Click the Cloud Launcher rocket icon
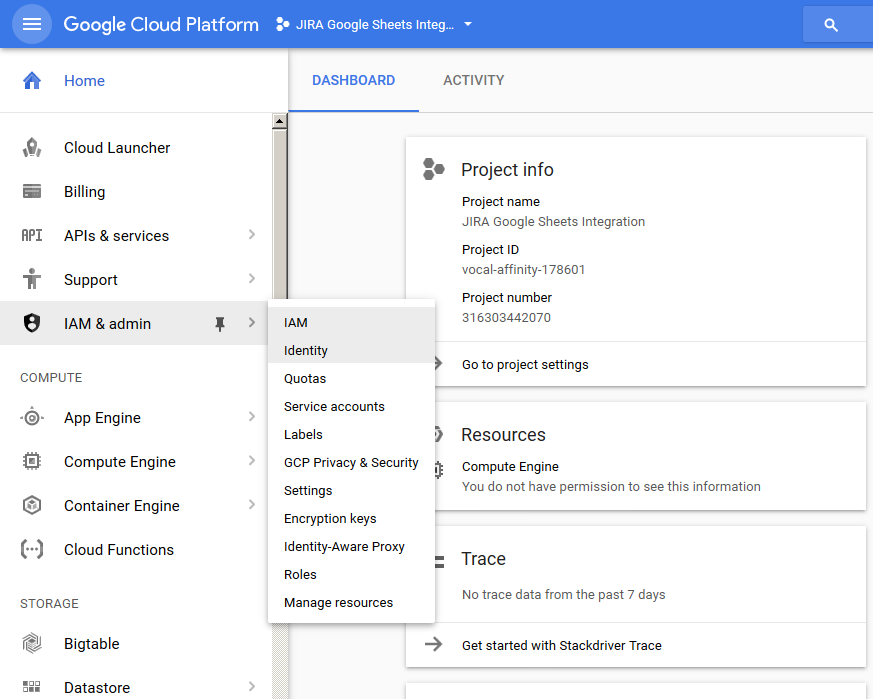 [32, 148]
